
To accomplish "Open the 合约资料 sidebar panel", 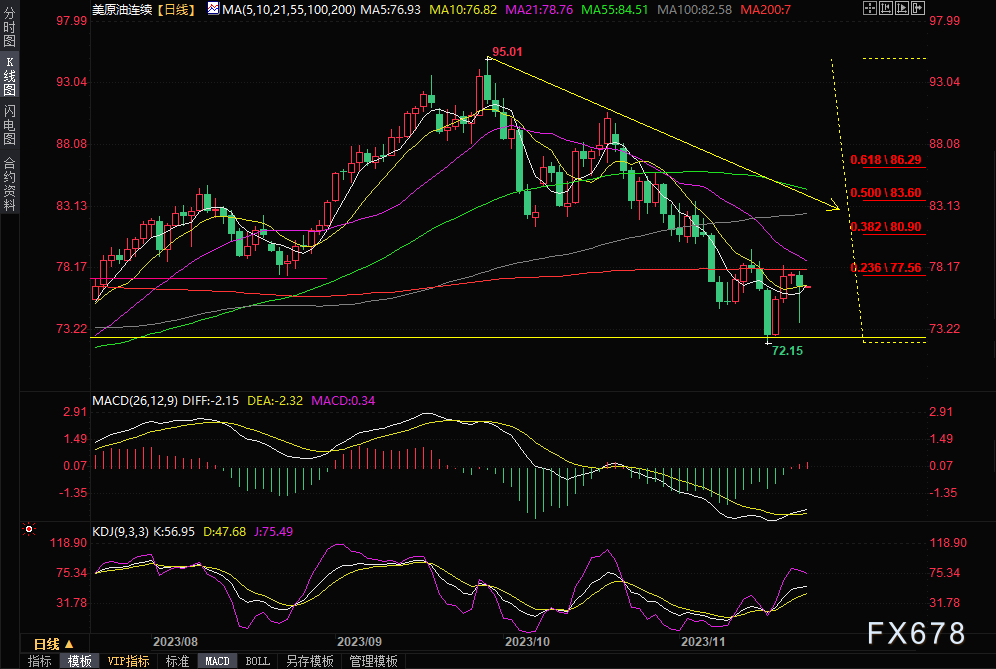I will pos(9,183).
